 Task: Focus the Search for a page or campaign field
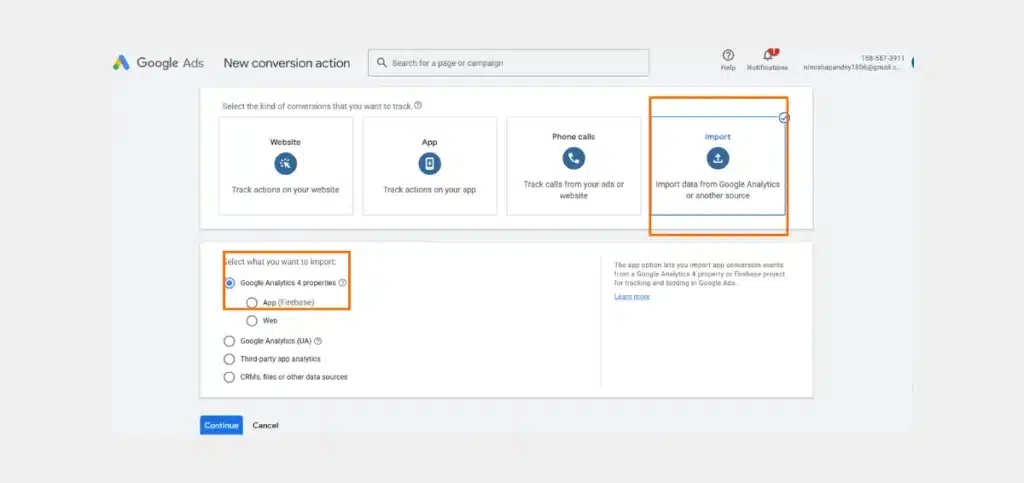pyautogui.click(x=508, y=63)
